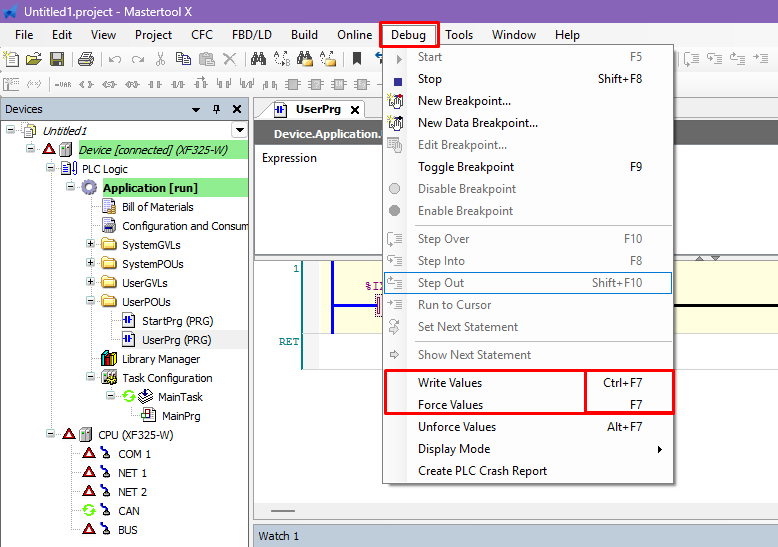The image size is (778, 547).
Task: Click the Print icon in toolbar
Action: tap(80, 60)
